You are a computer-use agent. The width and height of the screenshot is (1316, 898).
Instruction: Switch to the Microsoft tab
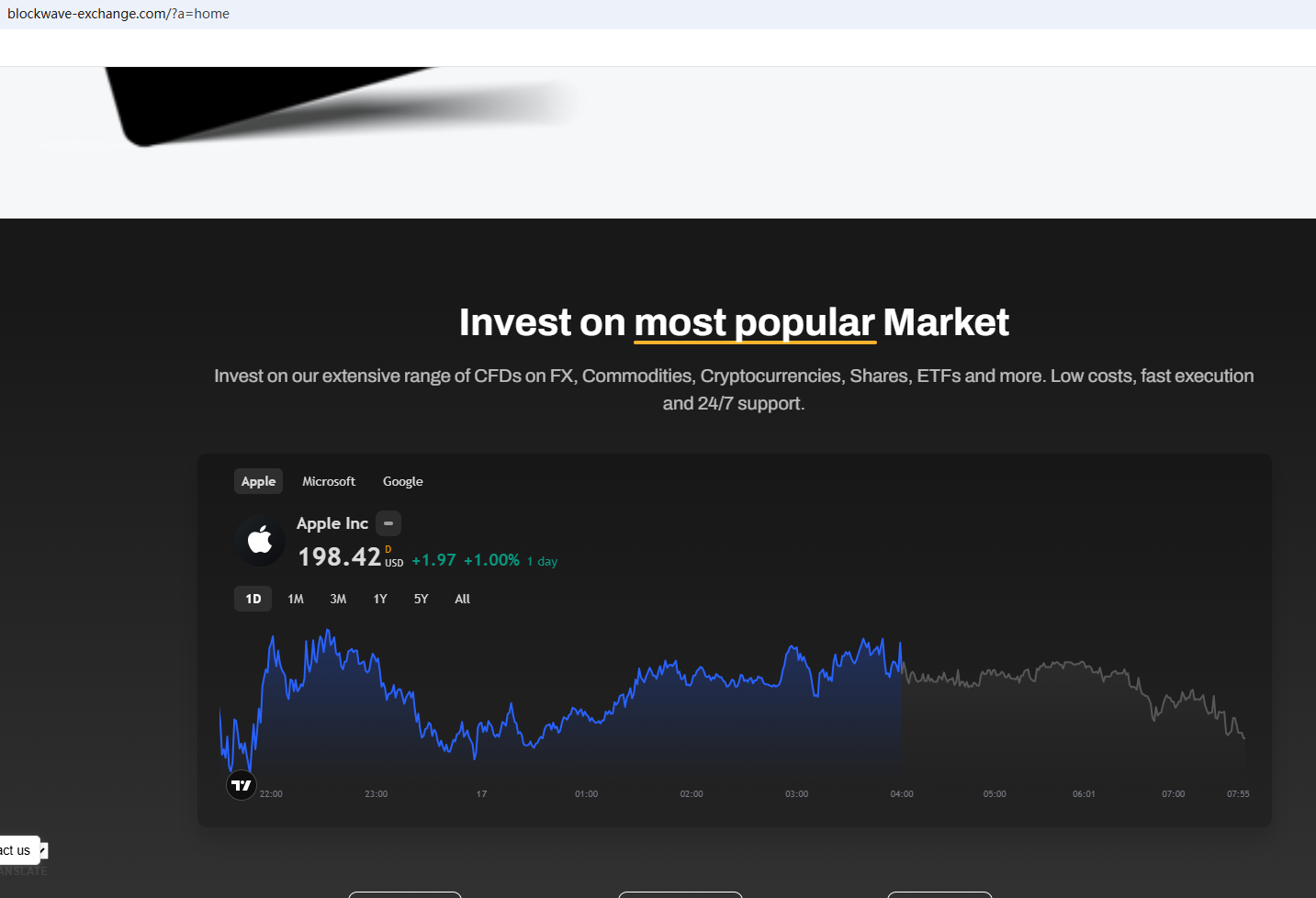pos(329,480)
